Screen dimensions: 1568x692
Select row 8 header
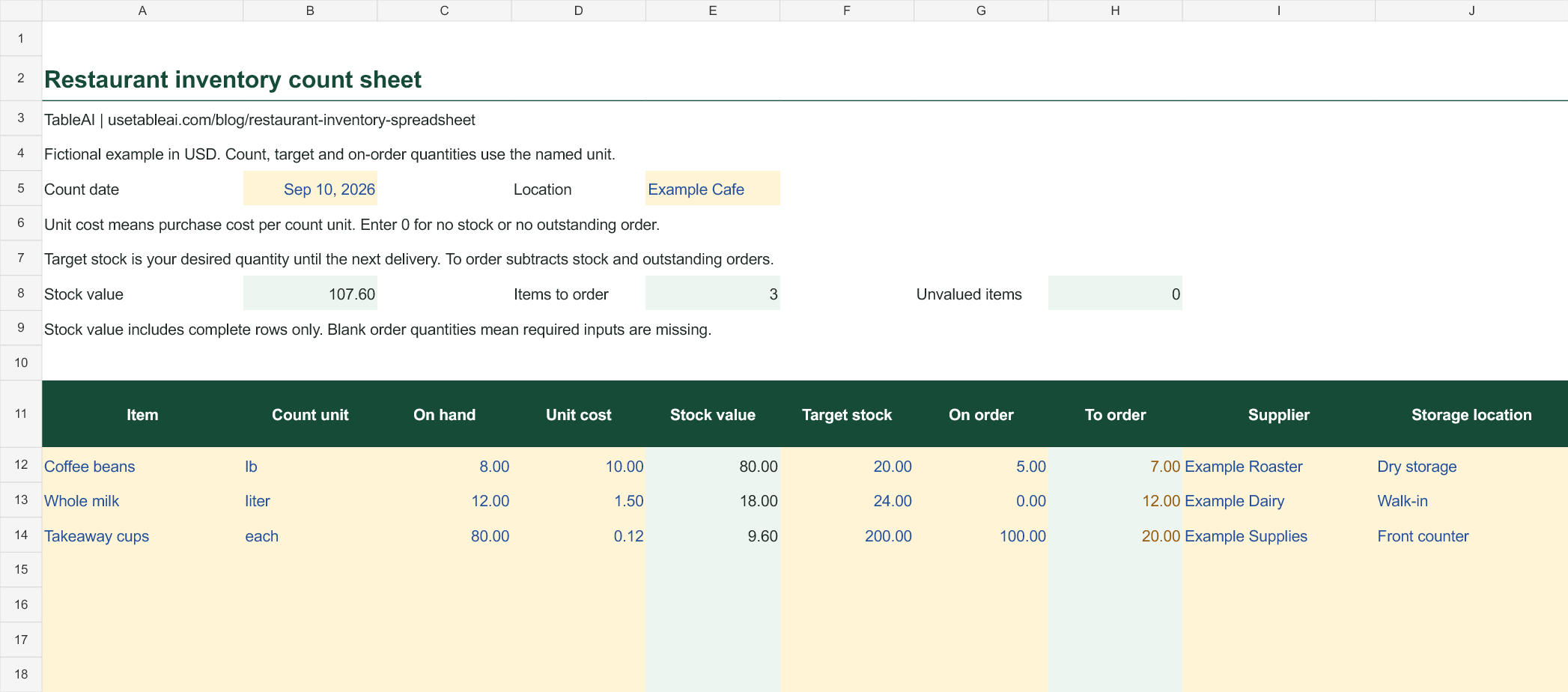tap(21, 293)
